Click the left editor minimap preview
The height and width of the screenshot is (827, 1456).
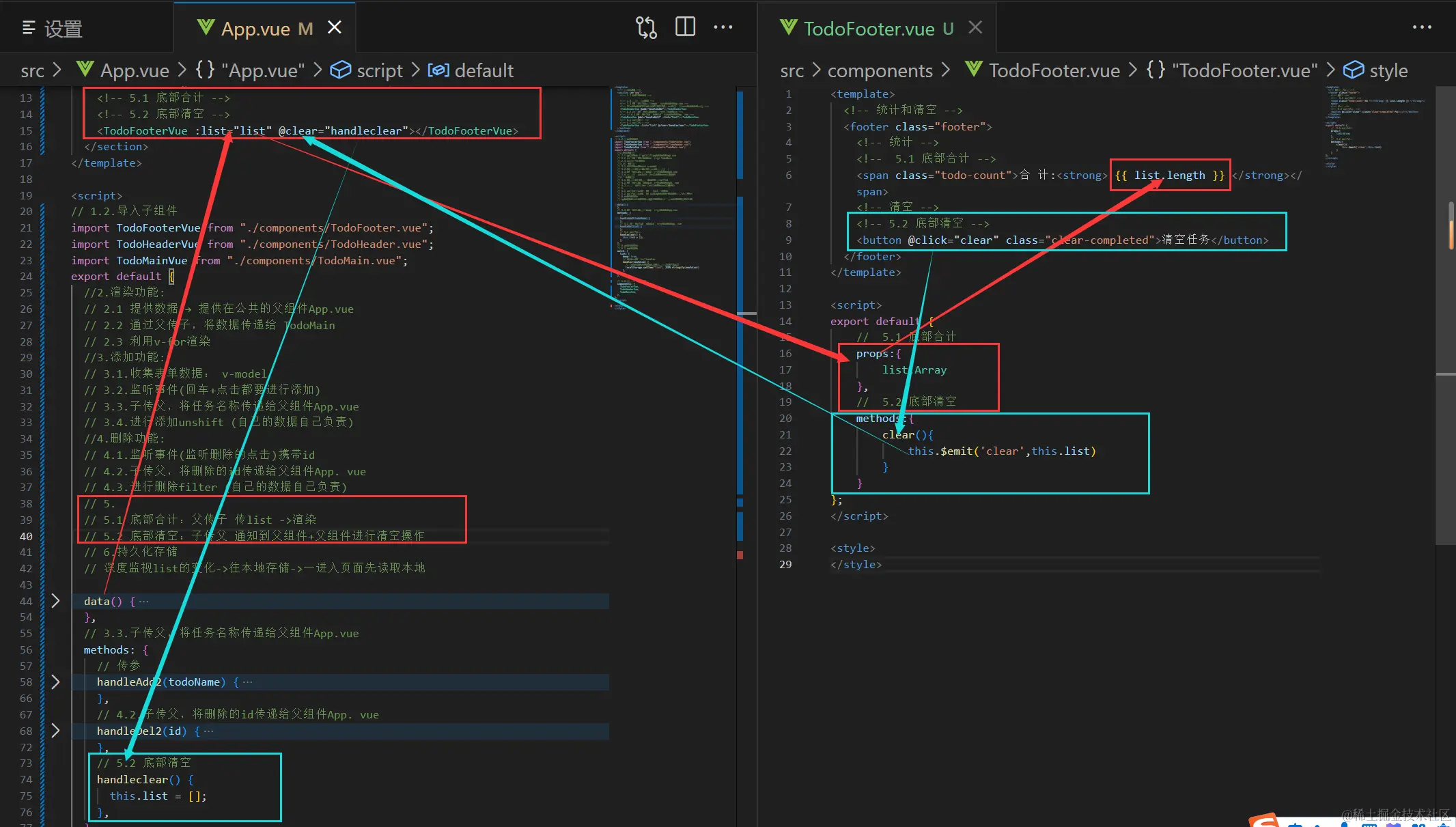coord(673,198)
